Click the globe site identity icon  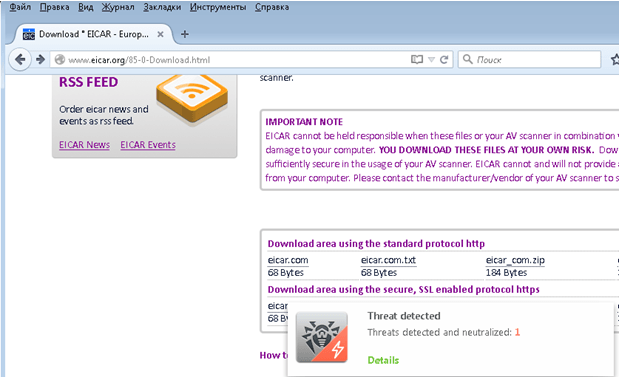point(60,60)
